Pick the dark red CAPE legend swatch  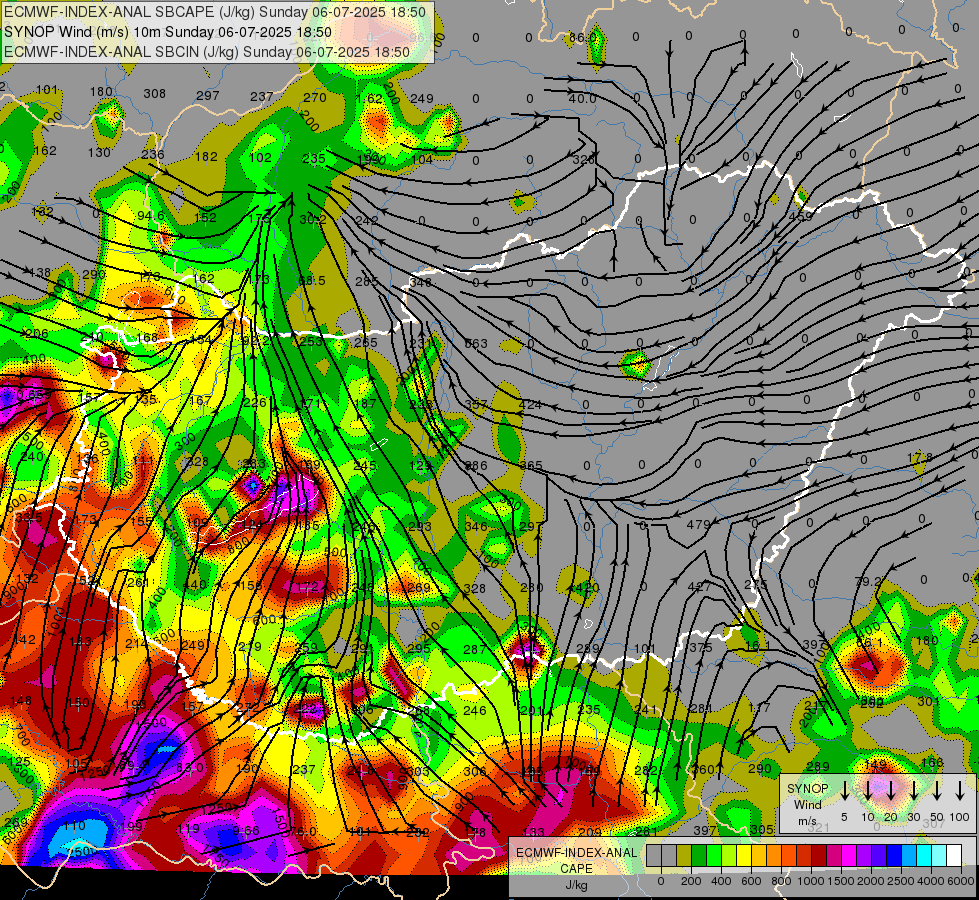(x=819, y=855)
